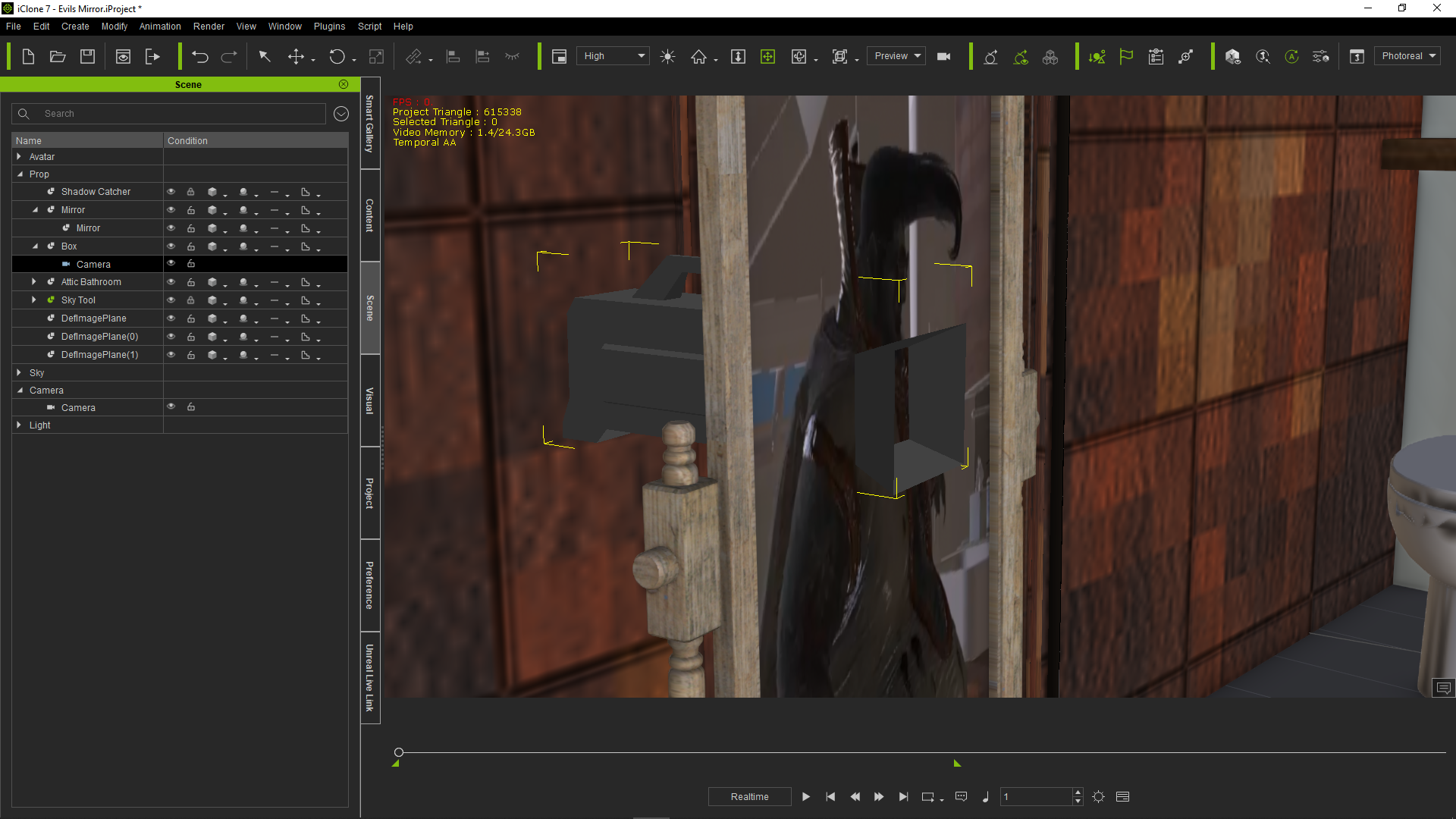This screenshot has height=819, width=1456.
Task: Close the Scene panel
Action: pyautogui.click(x=344, y=84)
